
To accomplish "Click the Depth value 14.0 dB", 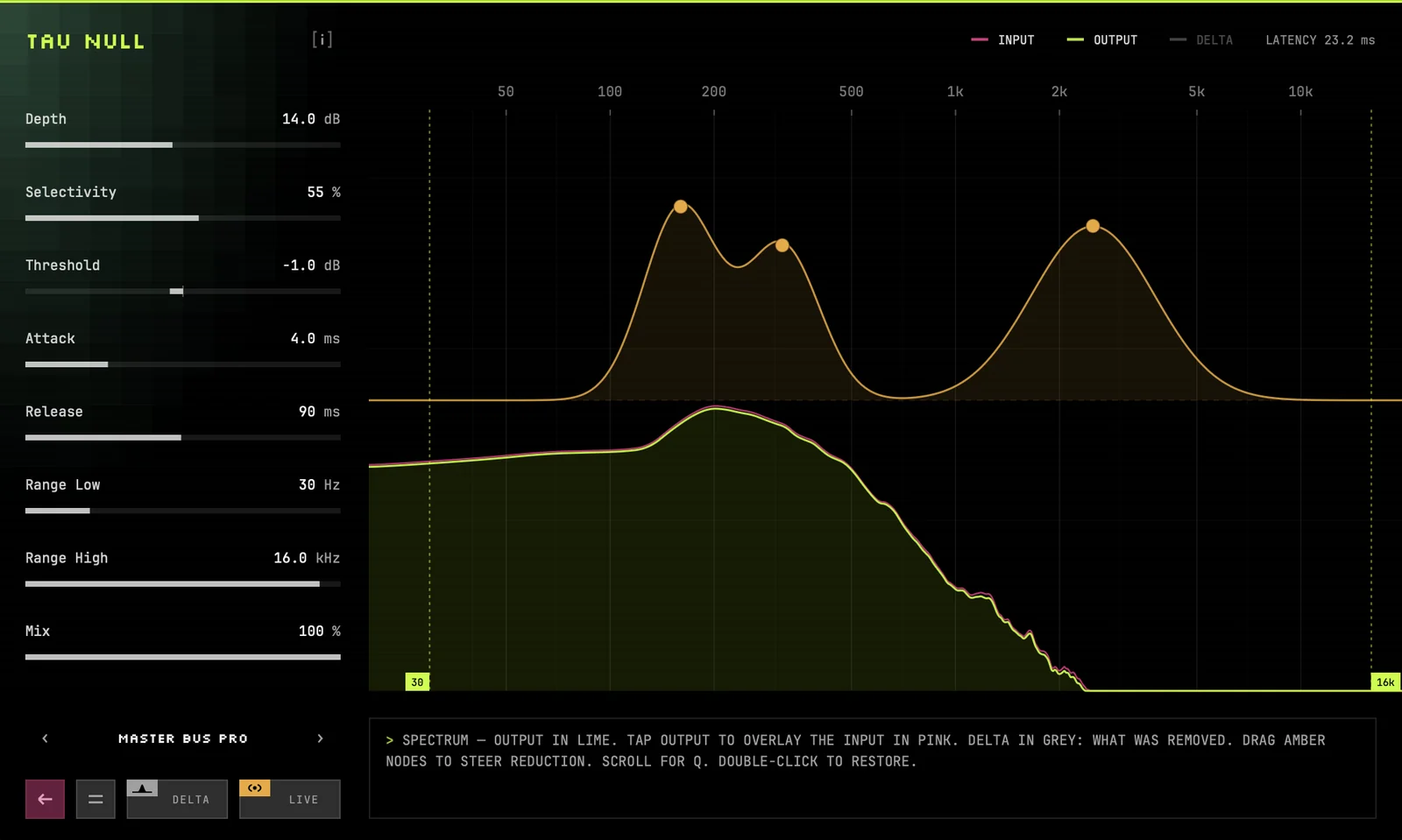I will click(311, 119).
